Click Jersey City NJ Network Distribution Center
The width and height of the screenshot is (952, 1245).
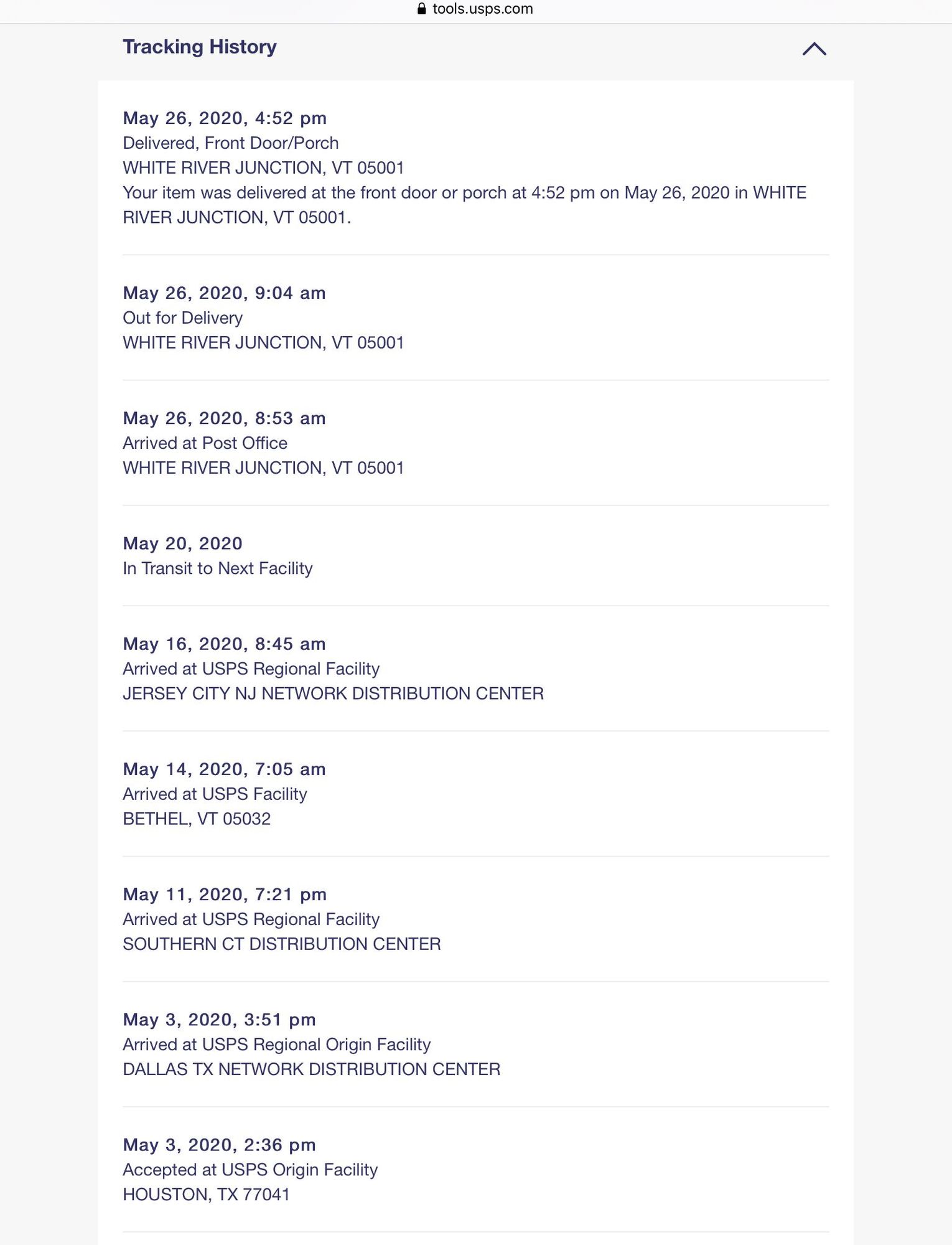[333, 693]
